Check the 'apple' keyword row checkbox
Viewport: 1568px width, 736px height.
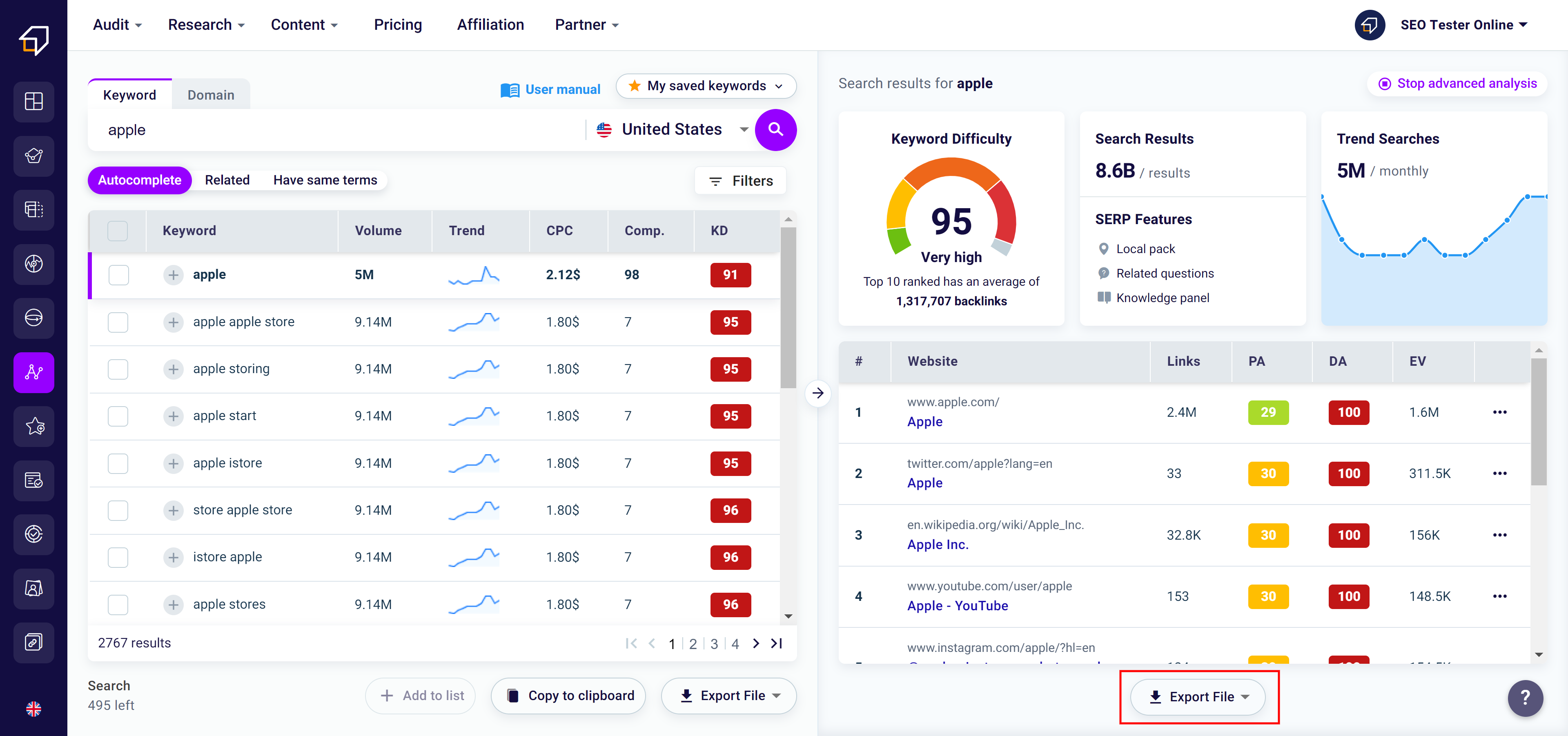pyautogui.click(x=118, y=275)
